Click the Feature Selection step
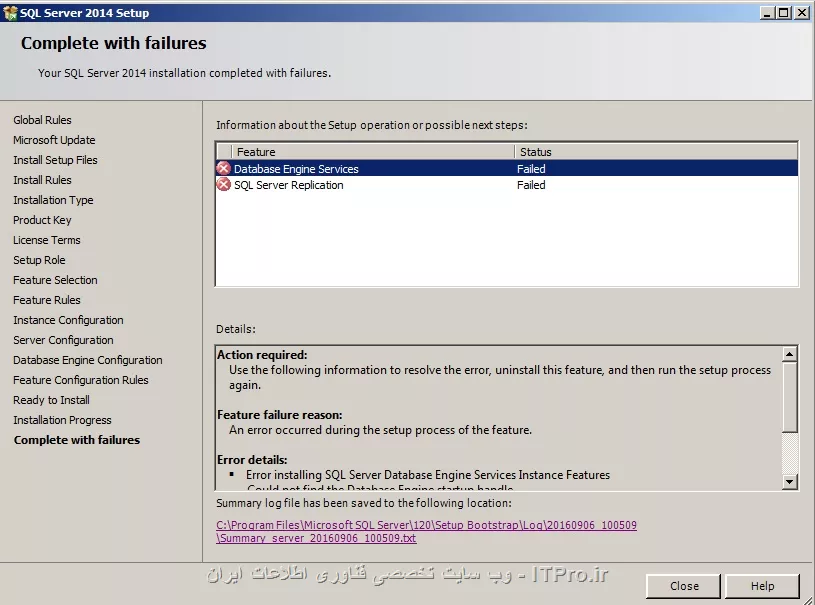The width and height of the screenshot is (815, 605). 55,280
